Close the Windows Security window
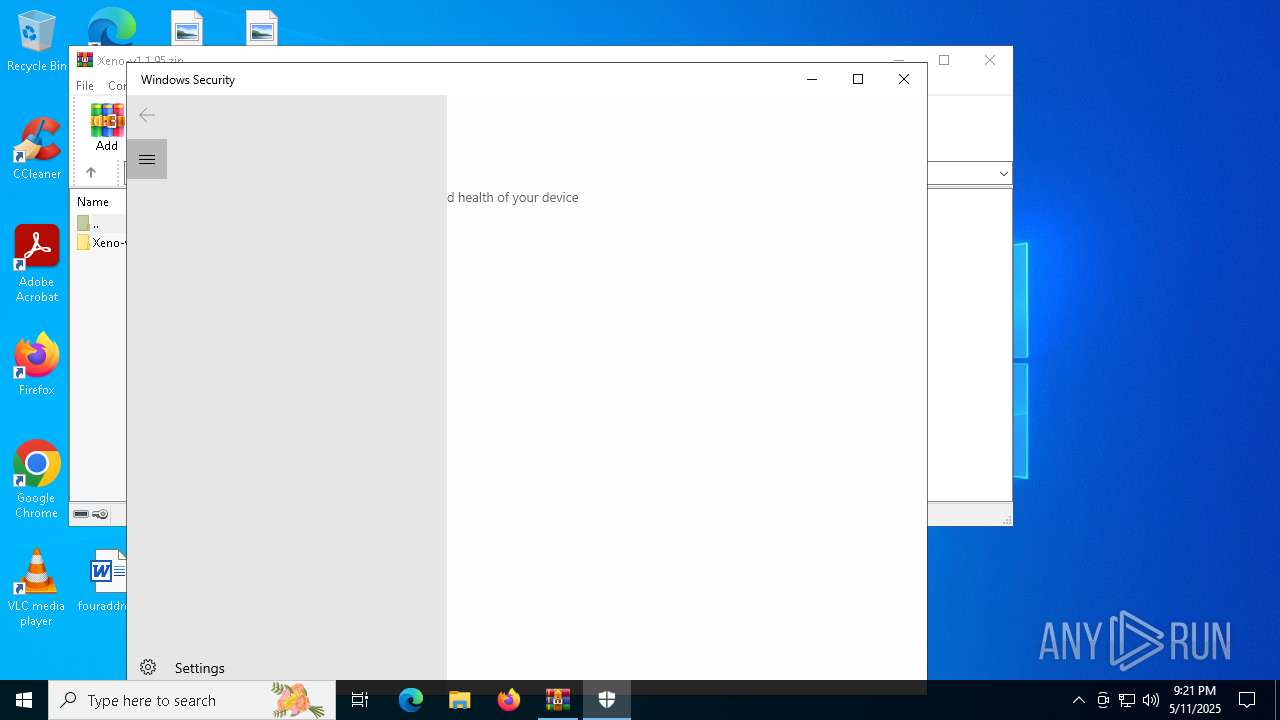The image size is (1280, 720). tap(904, 79)
